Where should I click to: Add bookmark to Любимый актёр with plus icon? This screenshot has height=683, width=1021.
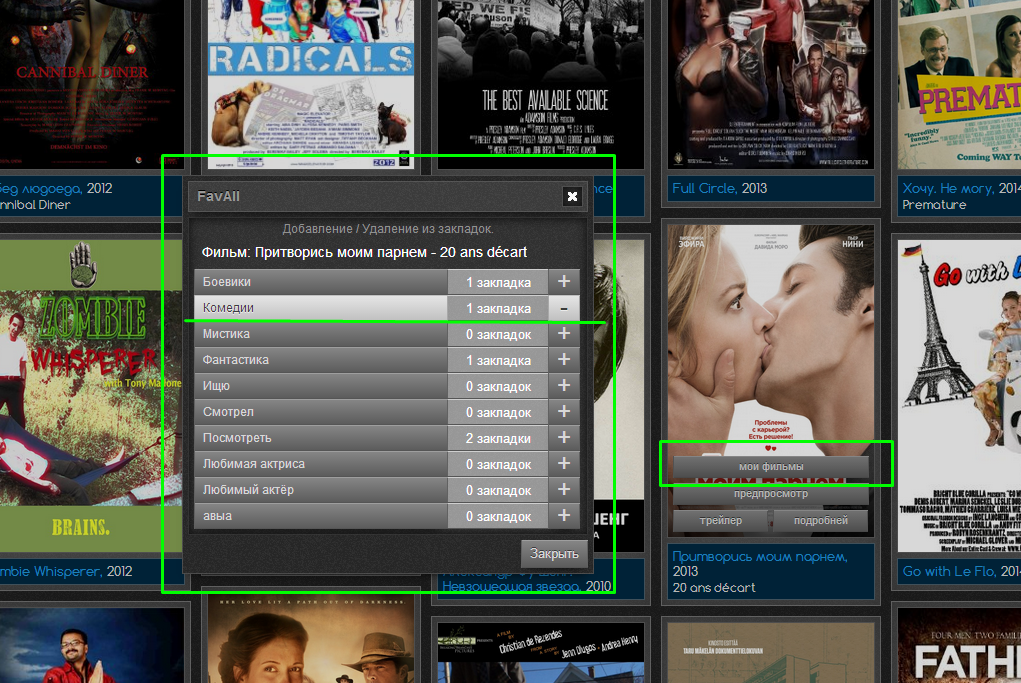(x=564, y=490)
